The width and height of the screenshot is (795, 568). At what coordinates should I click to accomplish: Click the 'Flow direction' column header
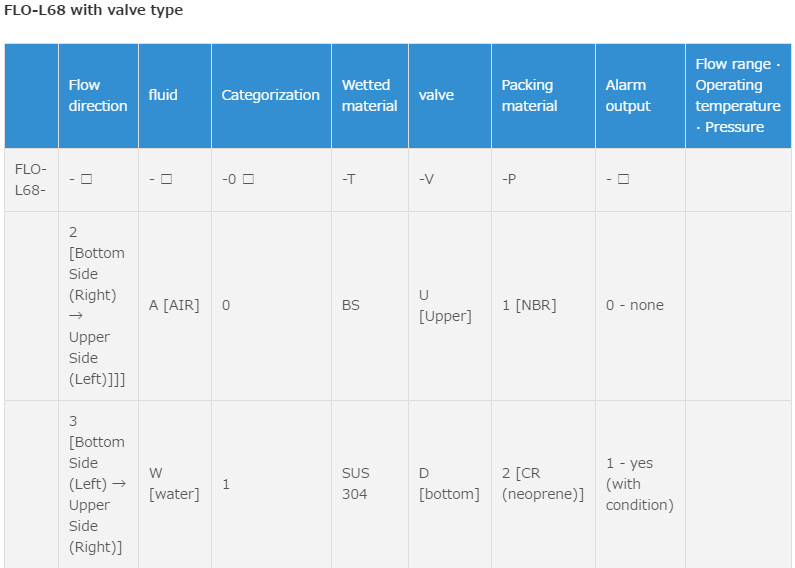click(98, 96)
